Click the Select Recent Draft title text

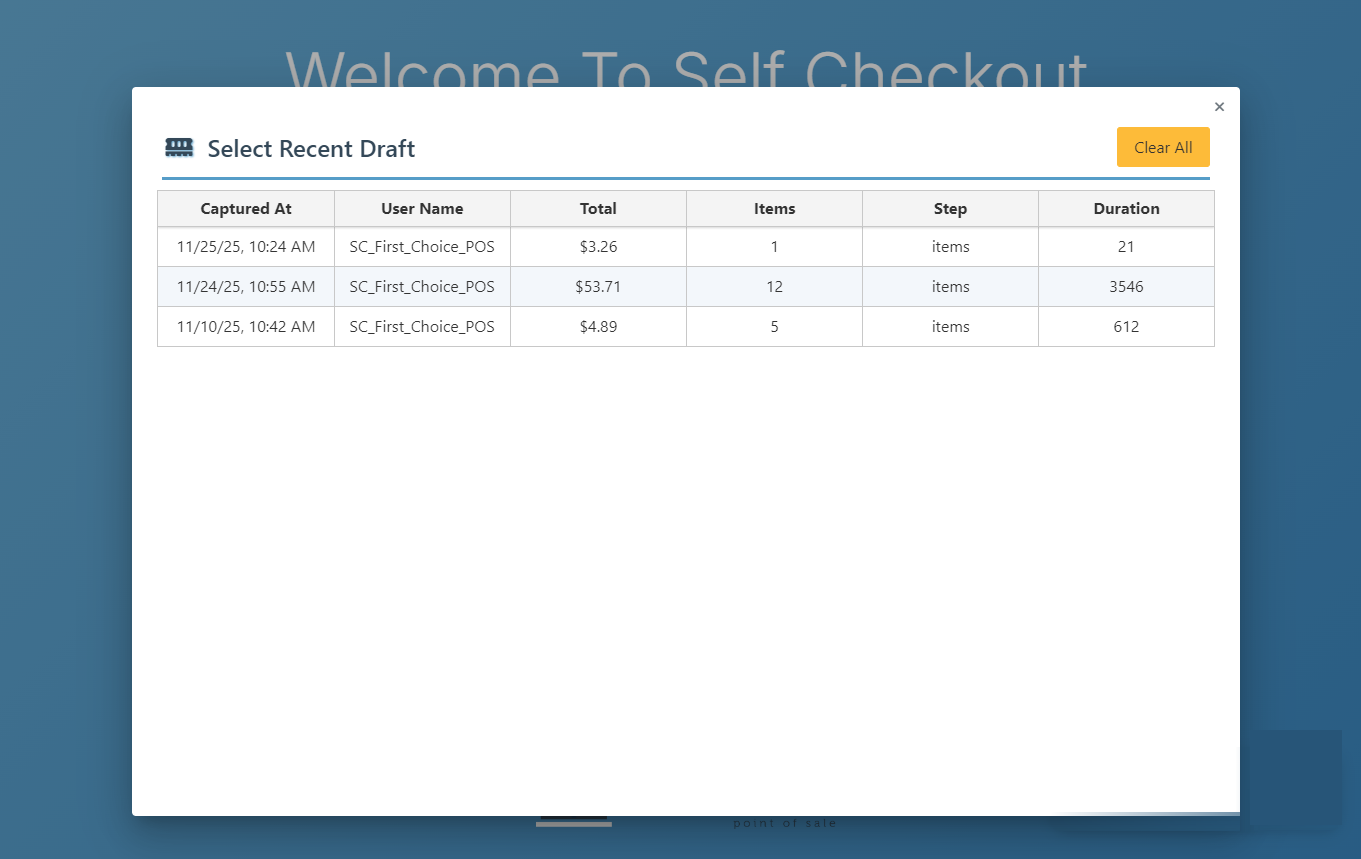point(311,149)
